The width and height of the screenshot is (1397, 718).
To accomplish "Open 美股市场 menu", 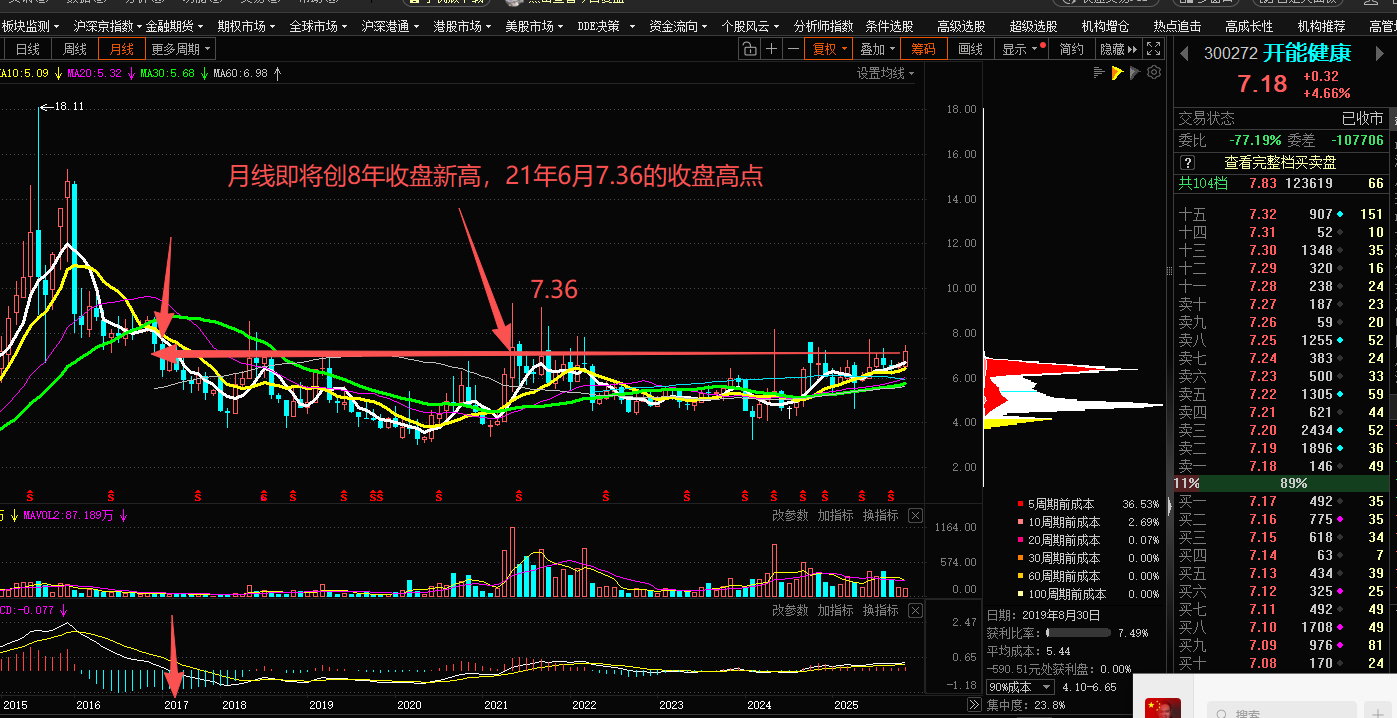I will [535, 26].
